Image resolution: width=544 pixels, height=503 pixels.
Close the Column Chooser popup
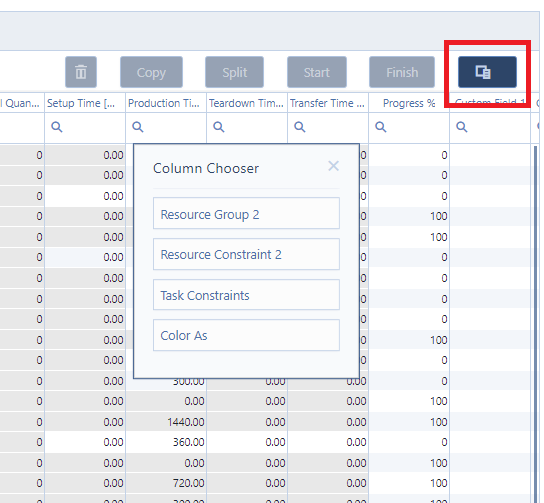(x=333, y=166)
